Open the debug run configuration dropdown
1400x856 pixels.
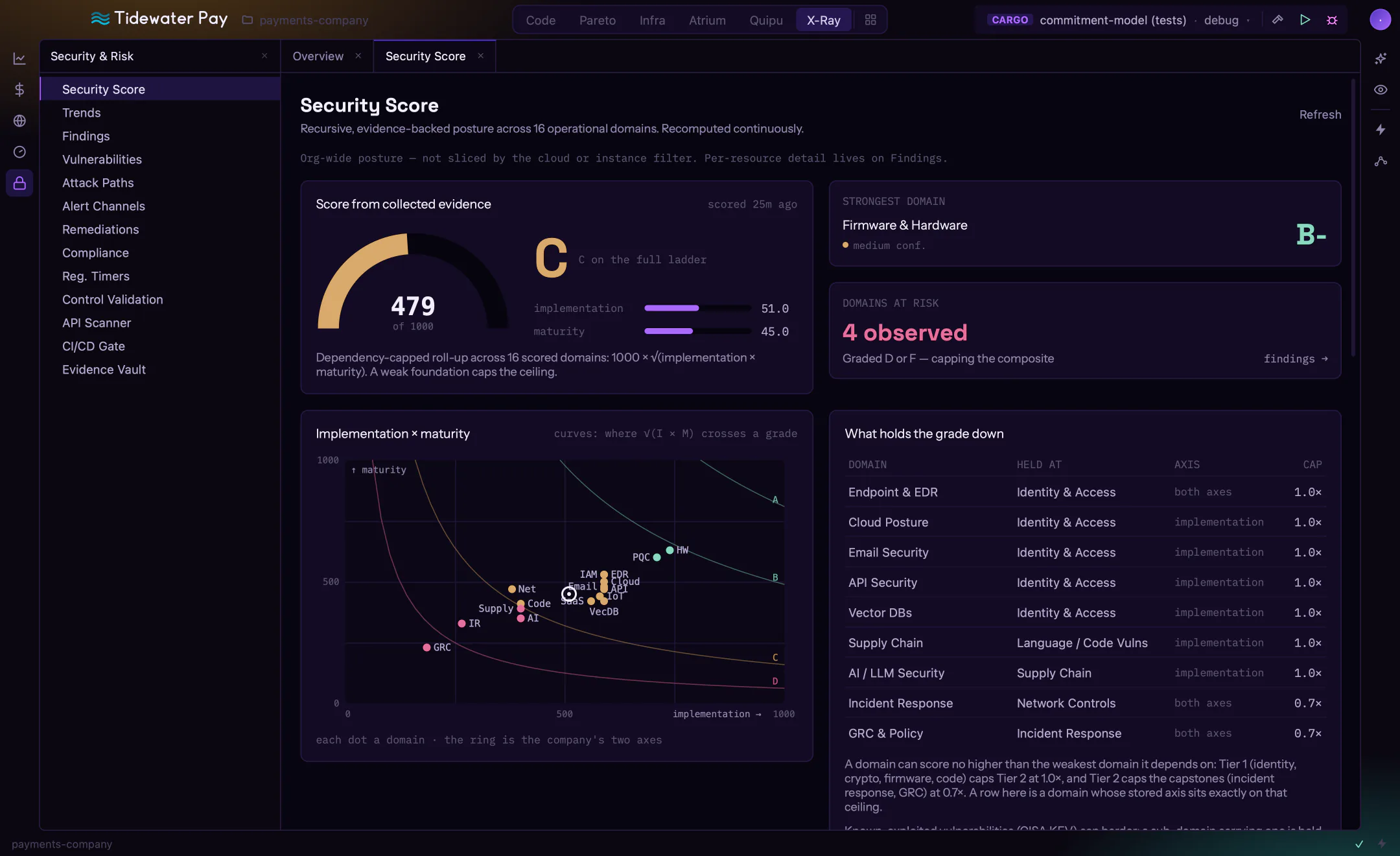(x=1226, y=20)
